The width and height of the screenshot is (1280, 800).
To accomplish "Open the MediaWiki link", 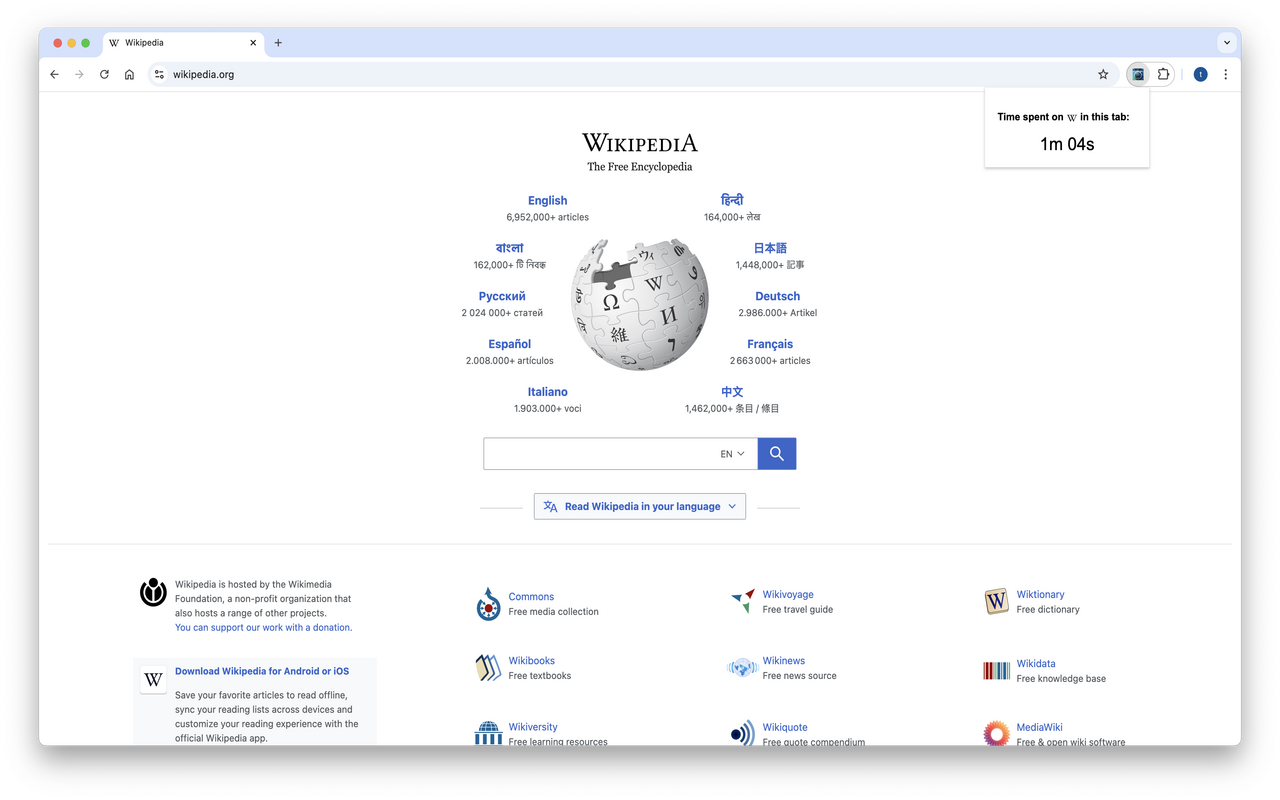I will (1039, 727).
